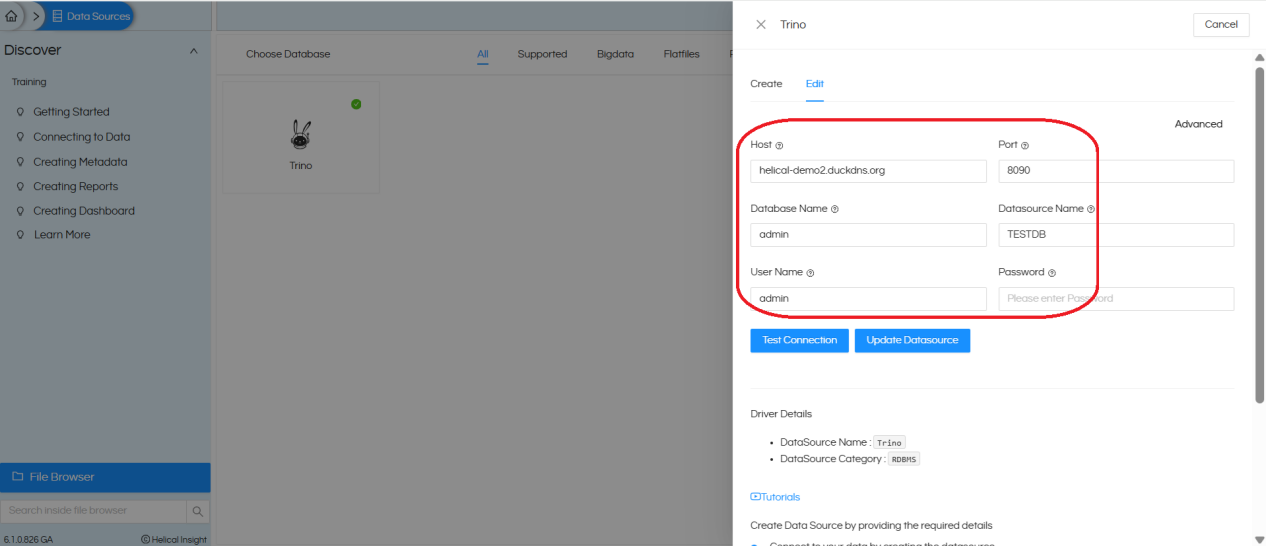The image size is (1266, 546).
Task: Open the Data Sources breadcrumb
Action: tap(90, 16)
